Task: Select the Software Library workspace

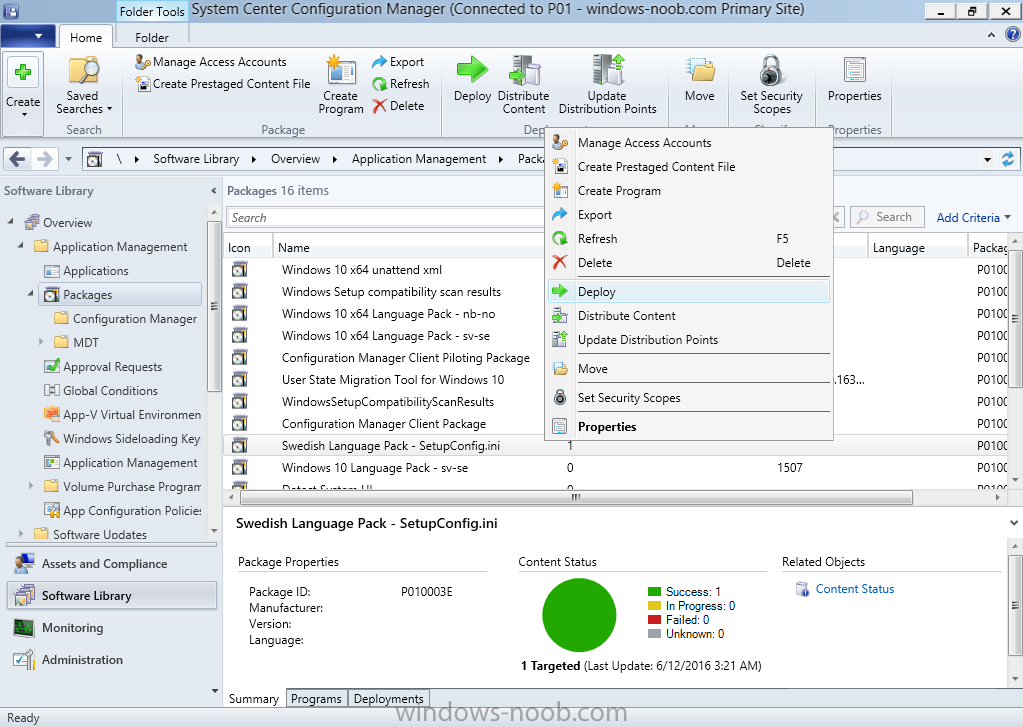Action: click(x=112, y=596)
